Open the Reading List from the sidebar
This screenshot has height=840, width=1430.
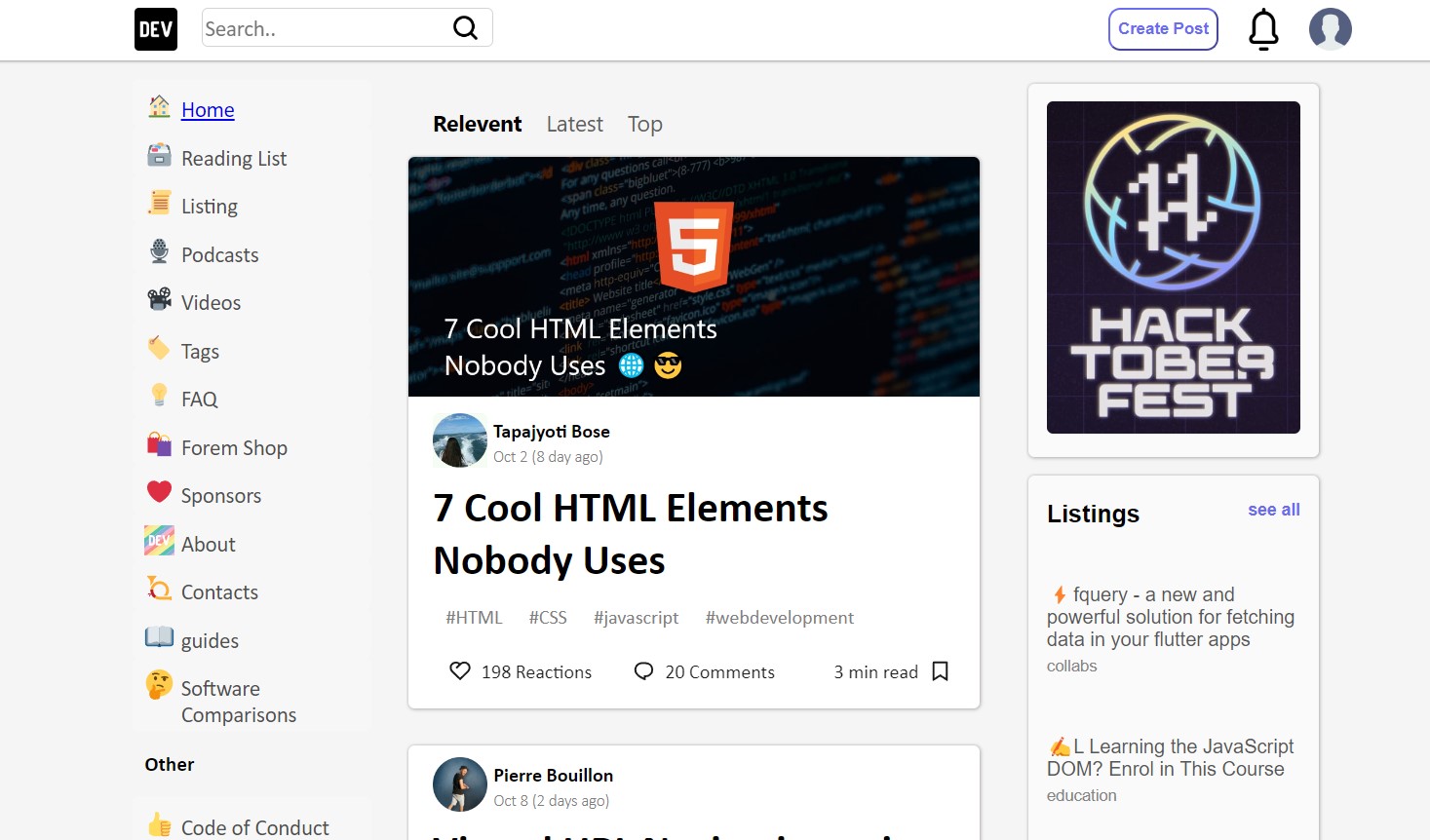click(234, 158)
